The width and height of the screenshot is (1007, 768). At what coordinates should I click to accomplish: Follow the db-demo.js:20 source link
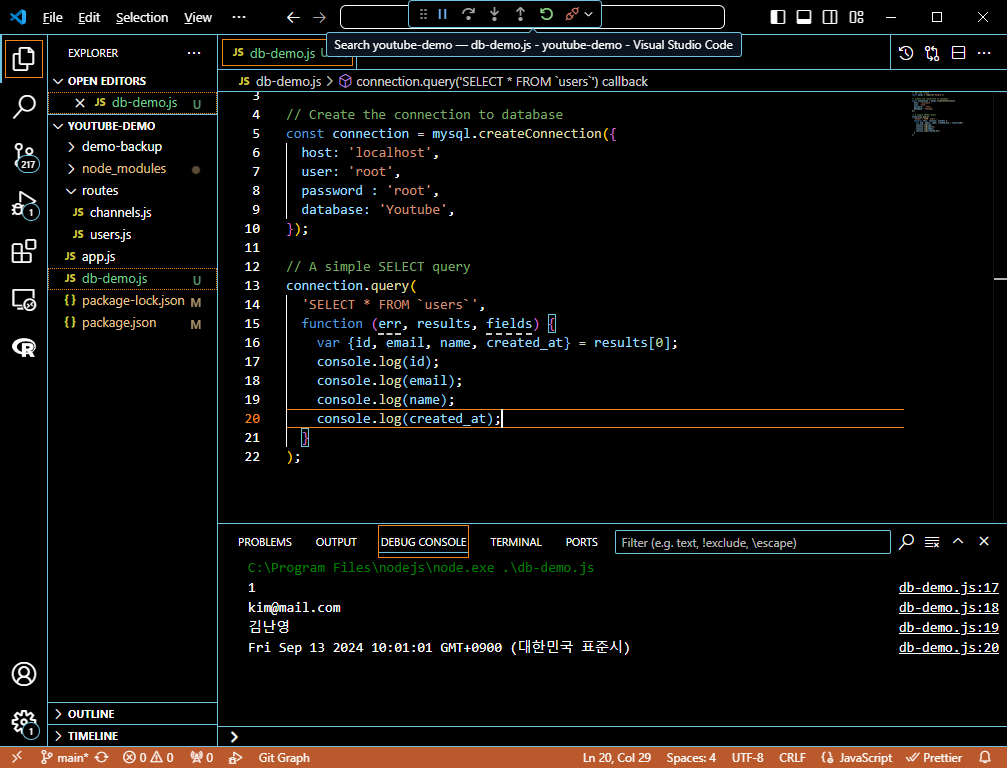pos(949,647)
